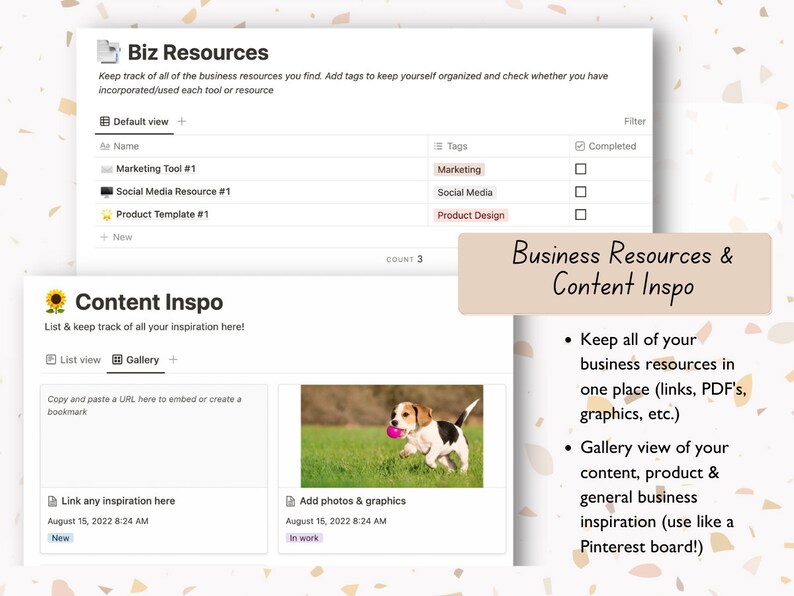
Task: Click the star icon for Product Template #1
Action: 106,215
